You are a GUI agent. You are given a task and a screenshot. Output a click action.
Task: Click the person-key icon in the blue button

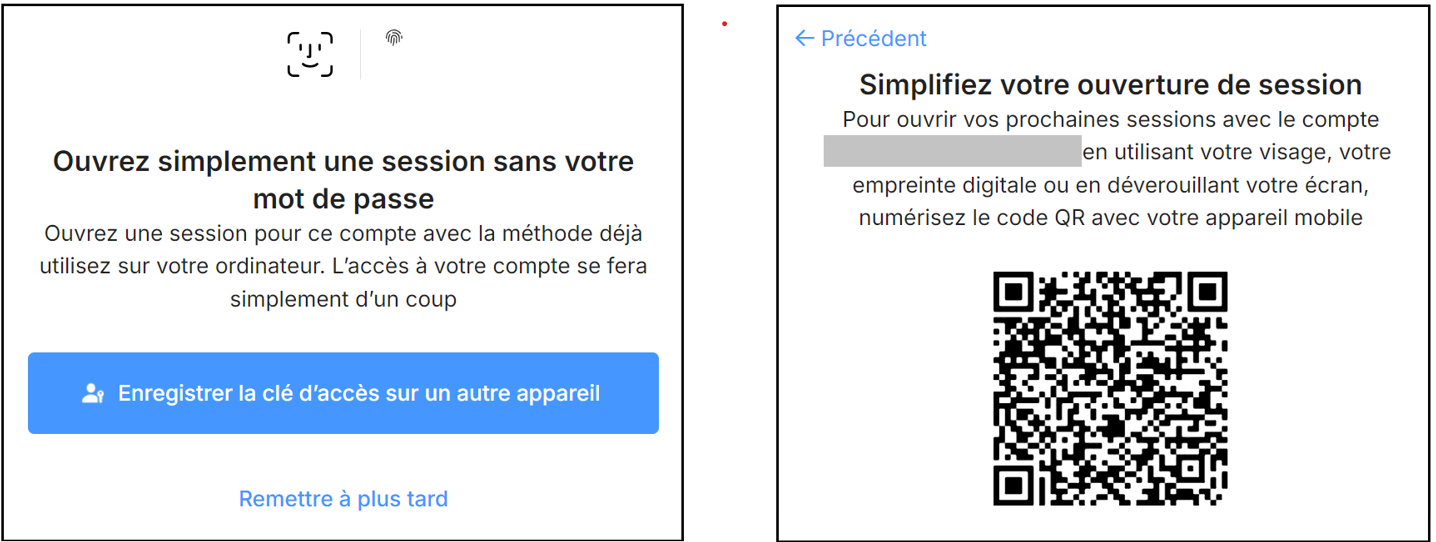(x=93, y=394)
